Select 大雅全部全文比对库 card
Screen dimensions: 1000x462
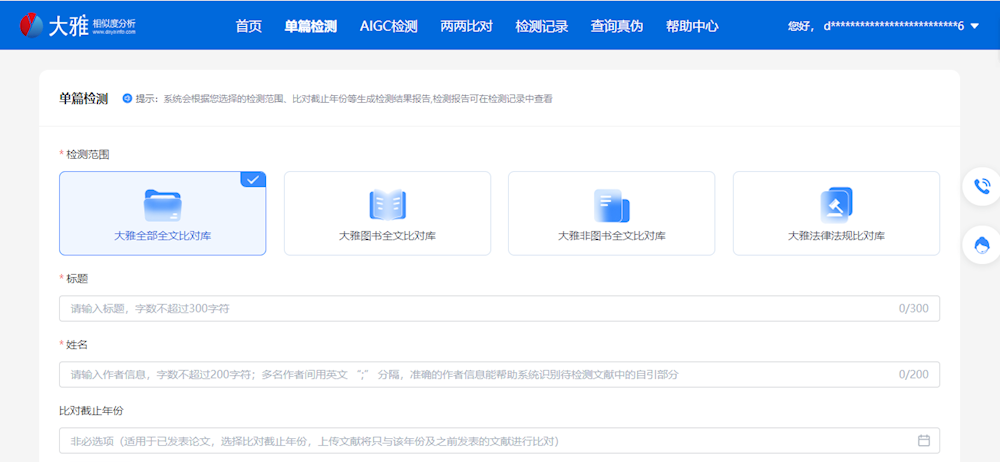click(x=163, y=213)
